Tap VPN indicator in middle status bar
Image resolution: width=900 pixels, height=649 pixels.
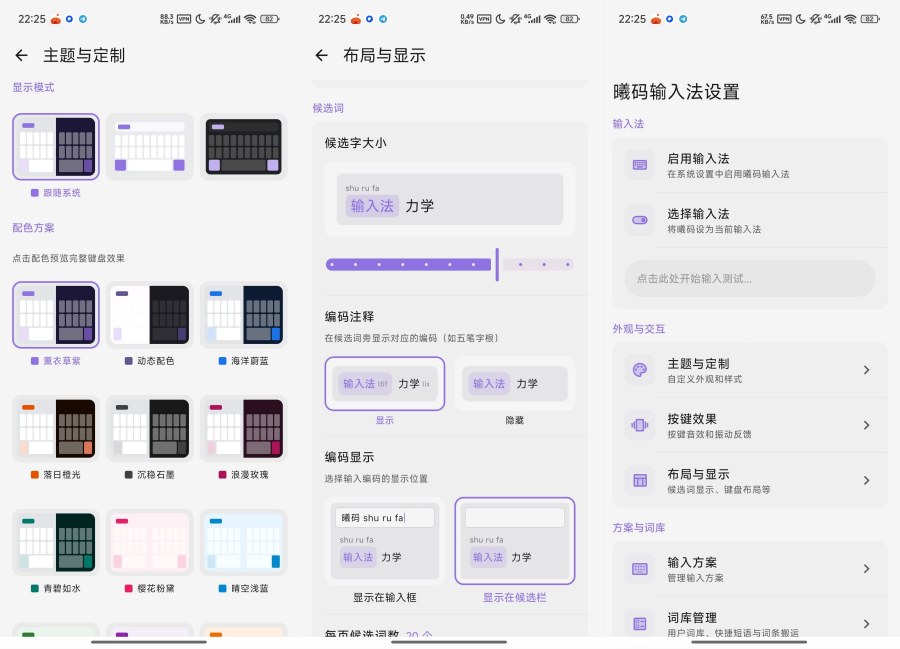pos(484,19)
